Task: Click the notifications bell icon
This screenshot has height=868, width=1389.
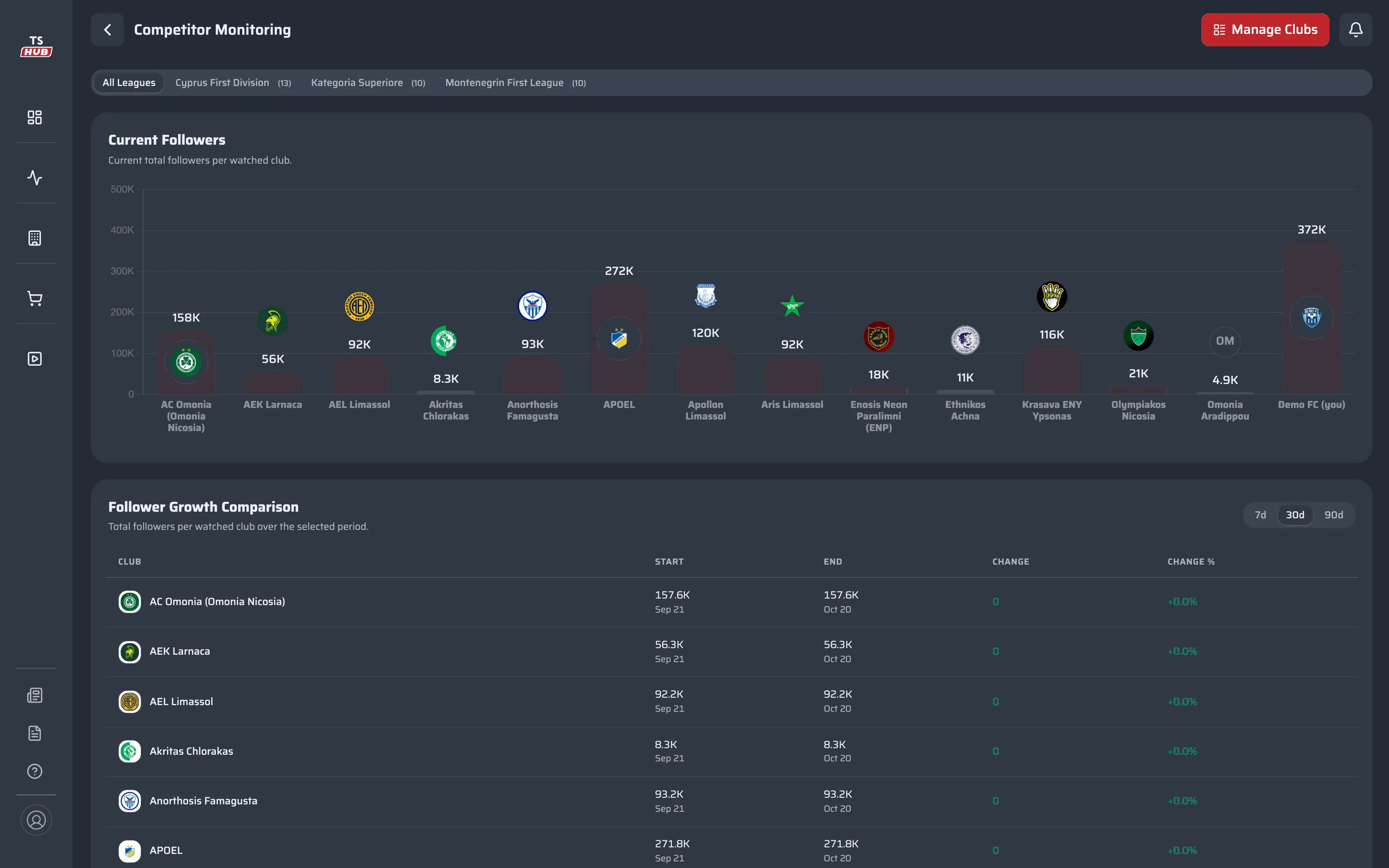Action: pos(1355,29)
